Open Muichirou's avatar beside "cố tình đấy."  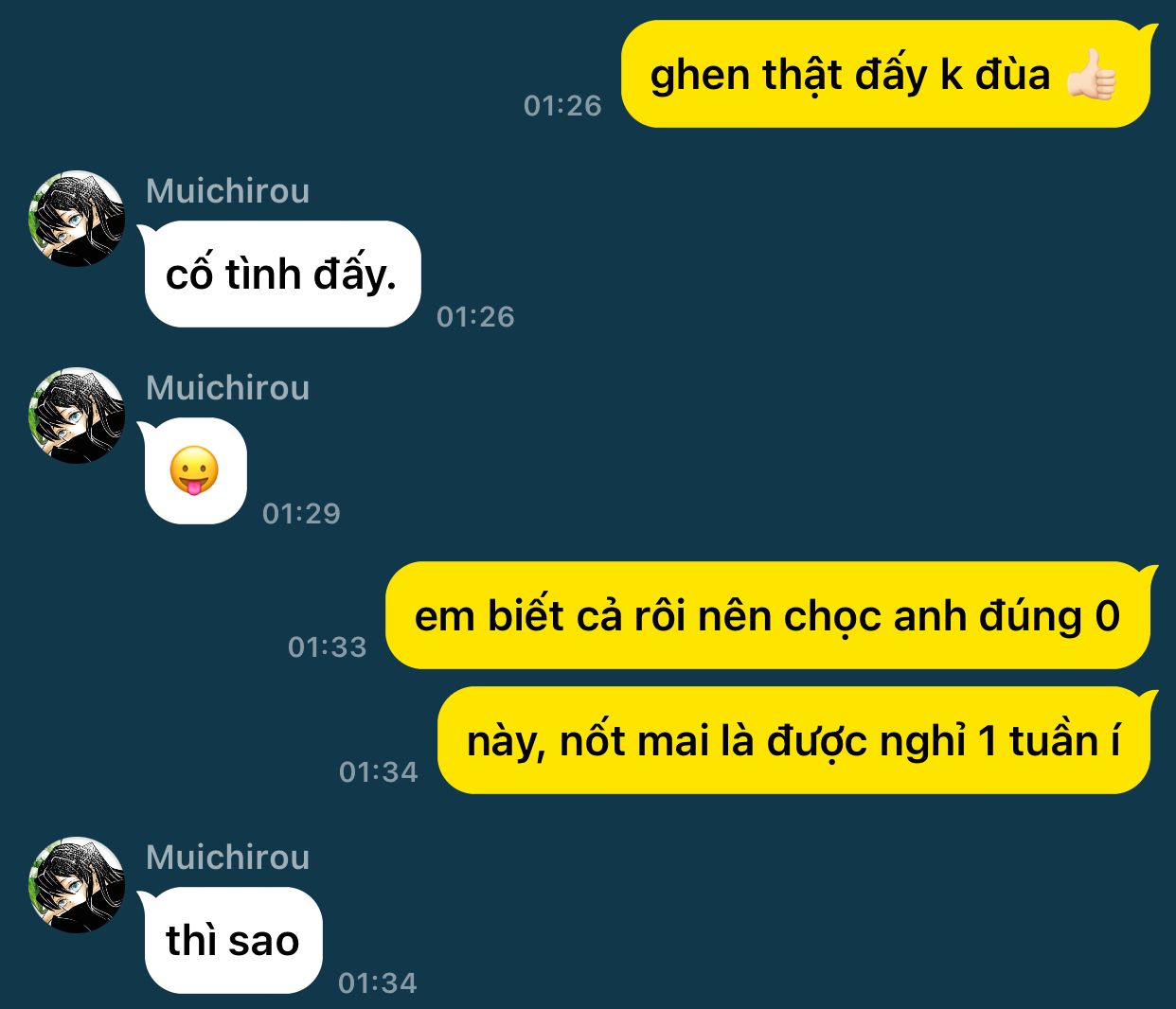(77, 219)
